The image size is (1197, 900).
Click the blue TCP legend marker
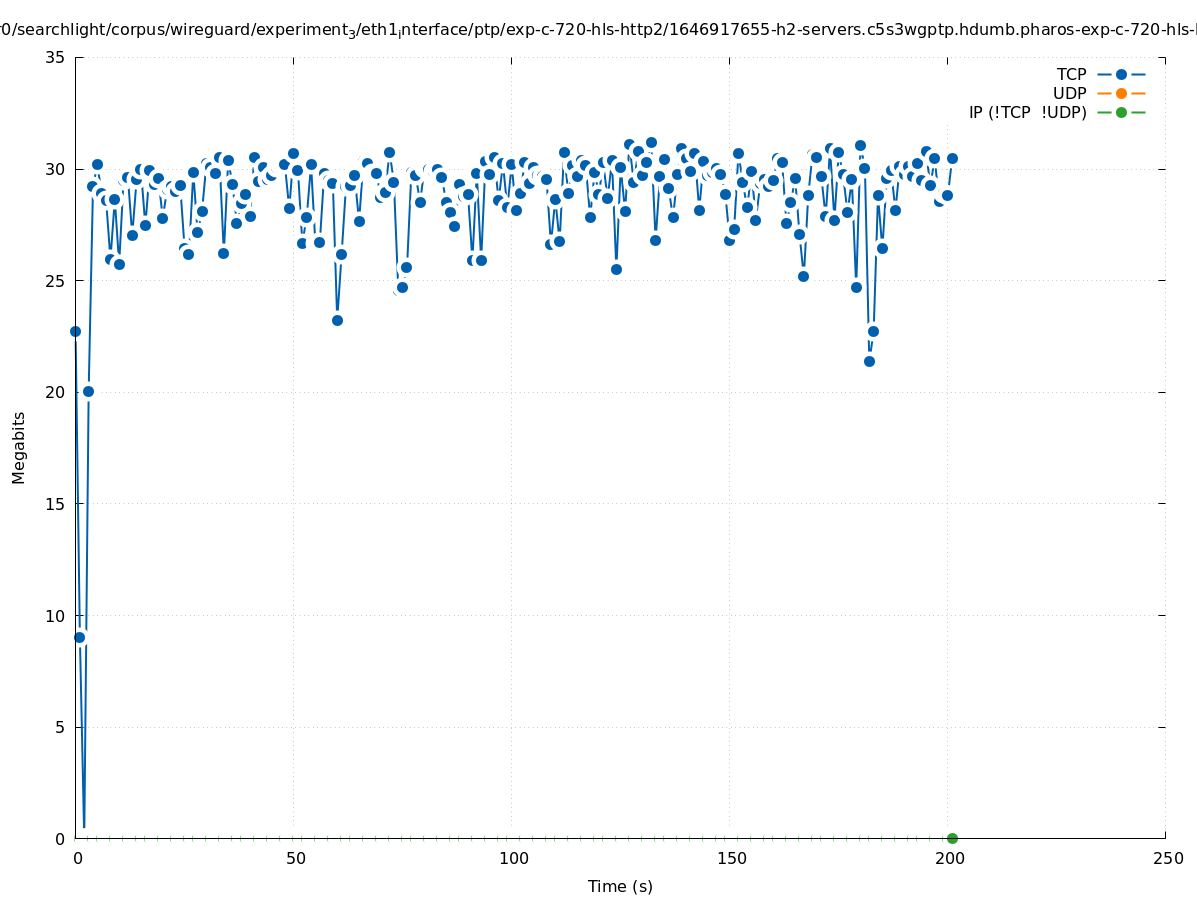1121,74
